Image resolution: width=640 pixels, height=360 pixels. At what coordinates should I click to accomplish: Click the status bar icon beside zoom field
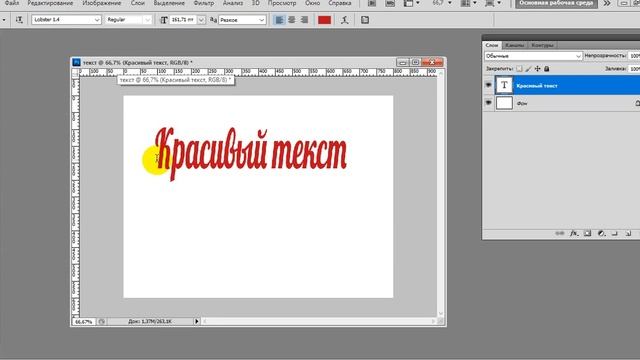pos(102,322)
